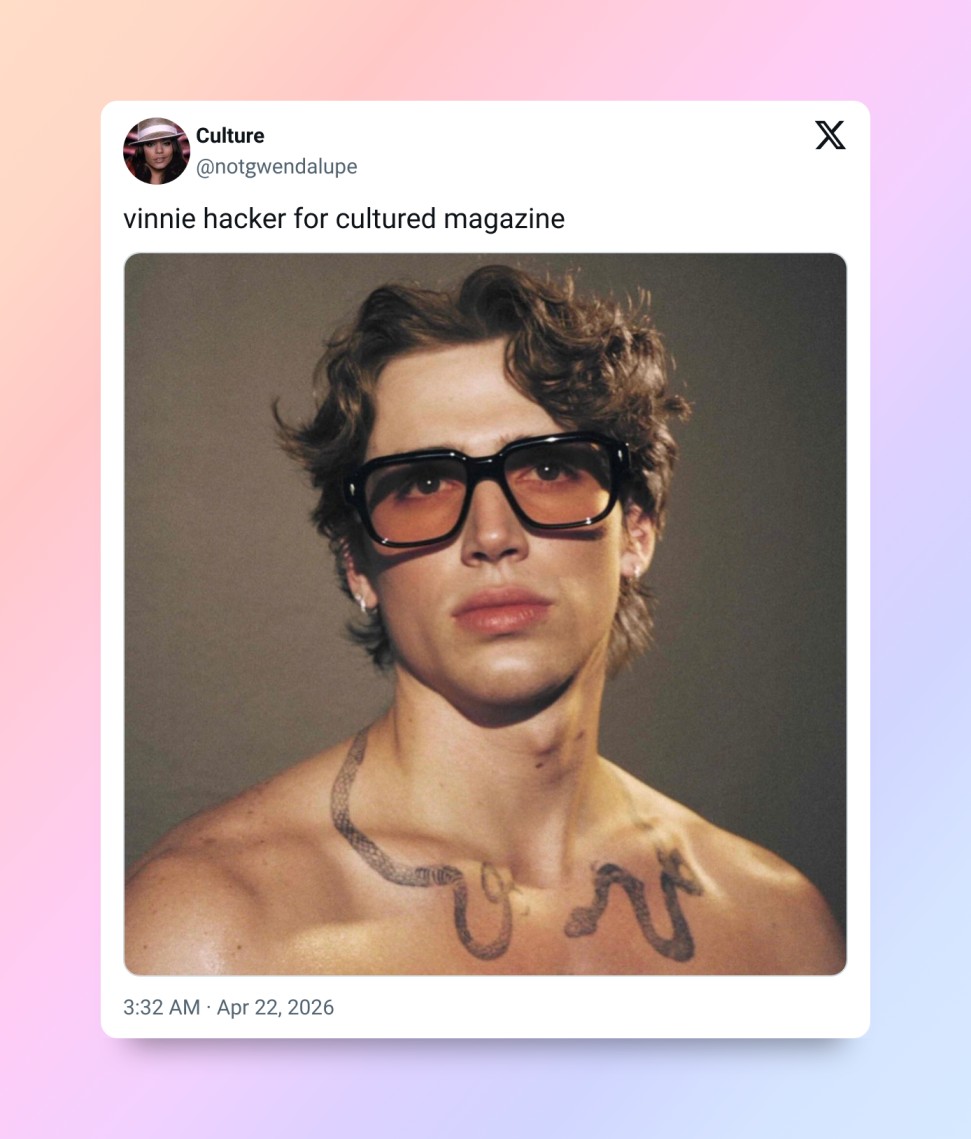This screenshot has width=971, height=1139.
Task: Click the word "hacker" in the tweet text
Action: tap(245, 219)
